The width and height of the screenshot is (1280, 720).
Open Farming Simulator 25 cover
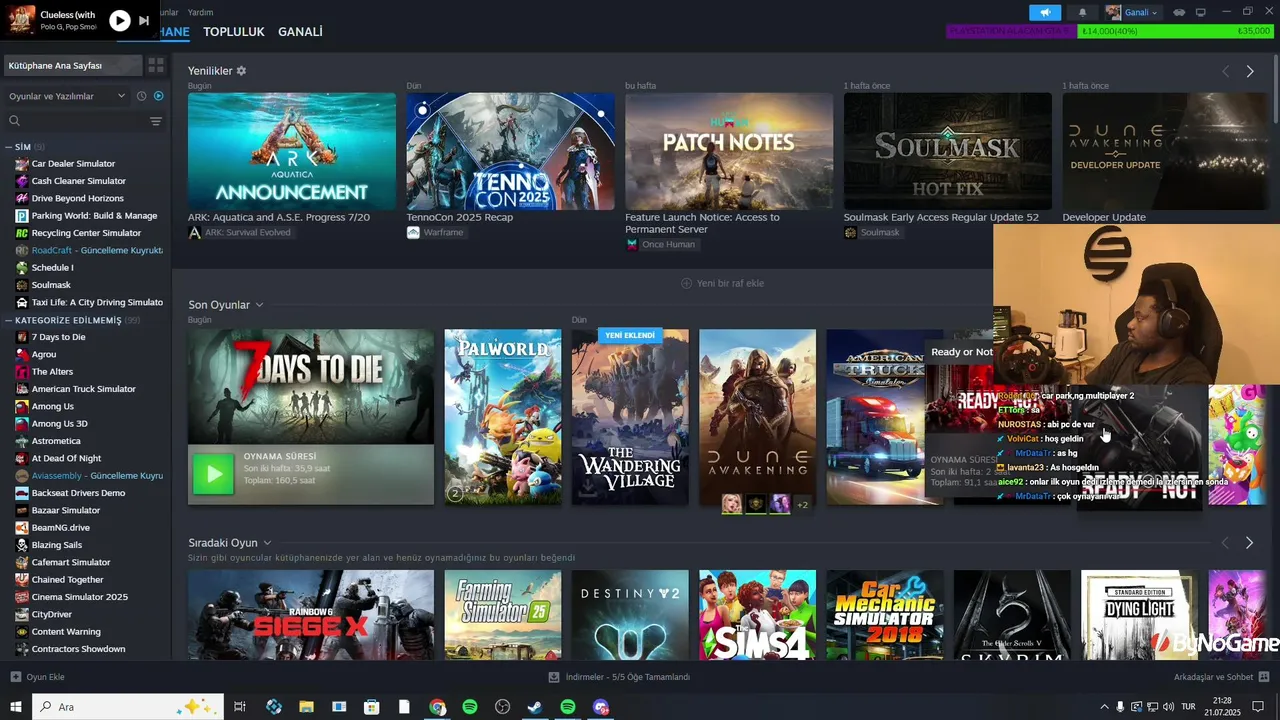(503, 615)
